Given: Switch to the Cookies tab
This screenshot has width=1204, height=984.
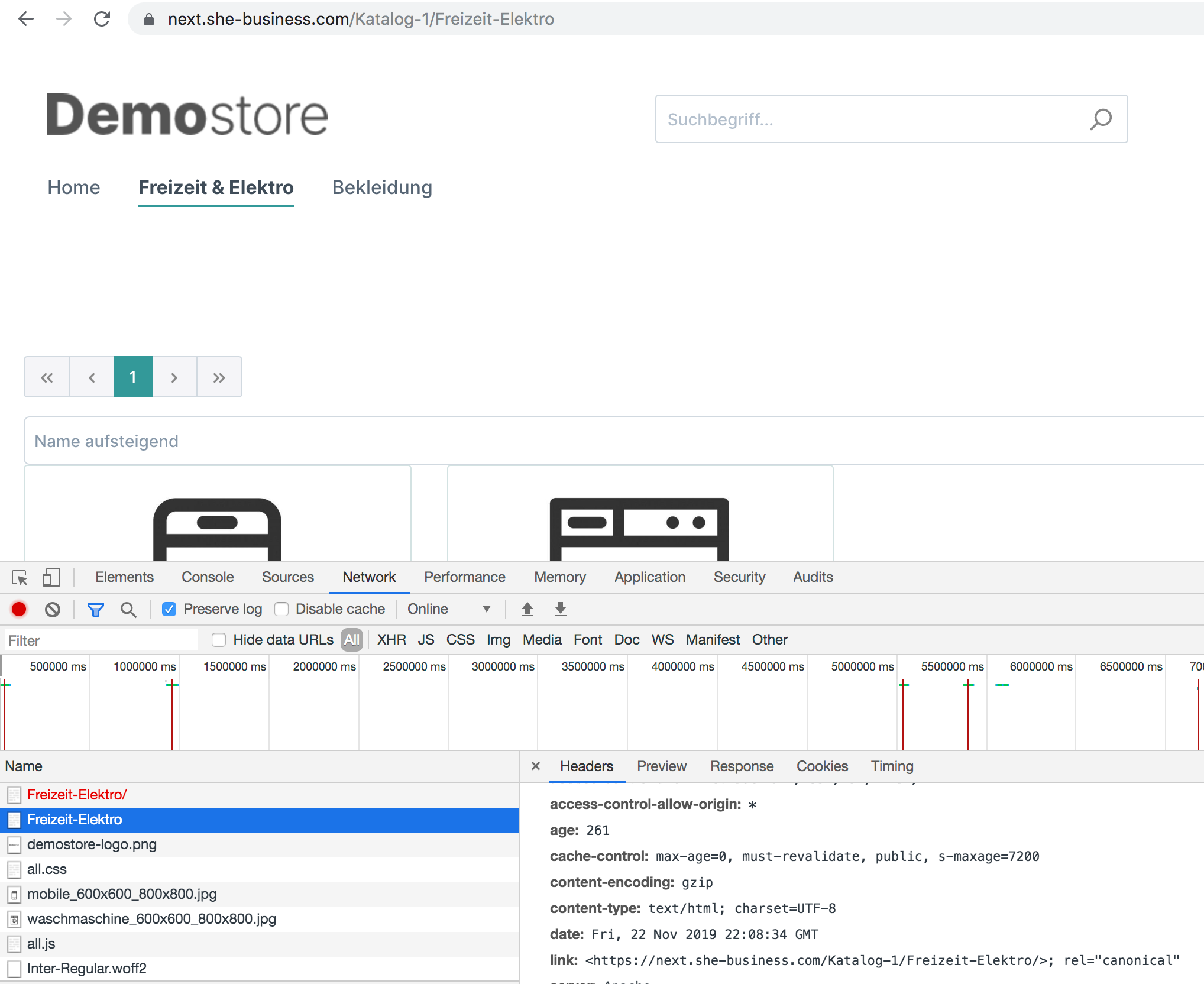Looking at the screenshot, I should [x=822, y=766].
